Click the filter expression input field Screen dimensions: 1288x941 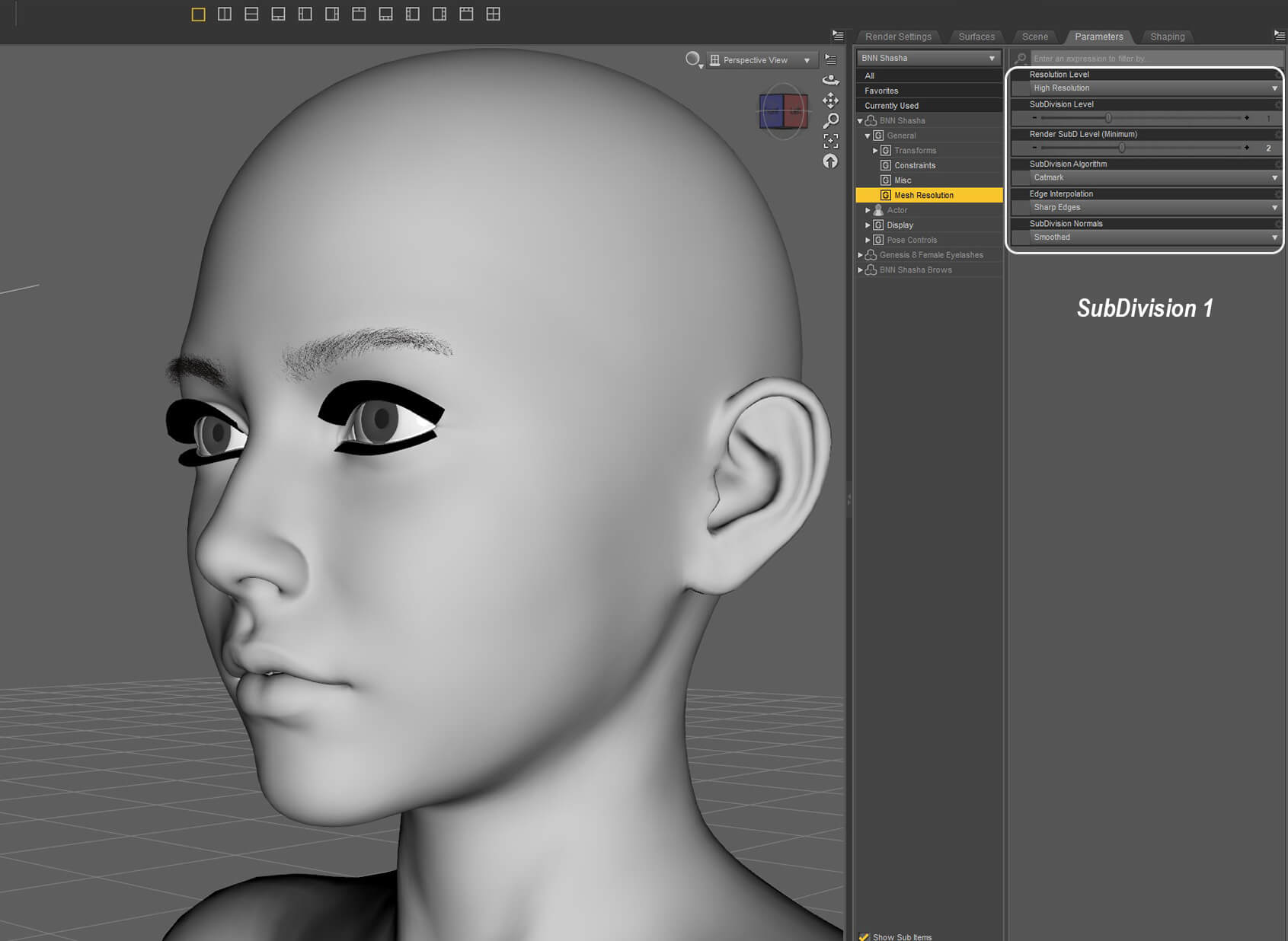[1156, 59]
